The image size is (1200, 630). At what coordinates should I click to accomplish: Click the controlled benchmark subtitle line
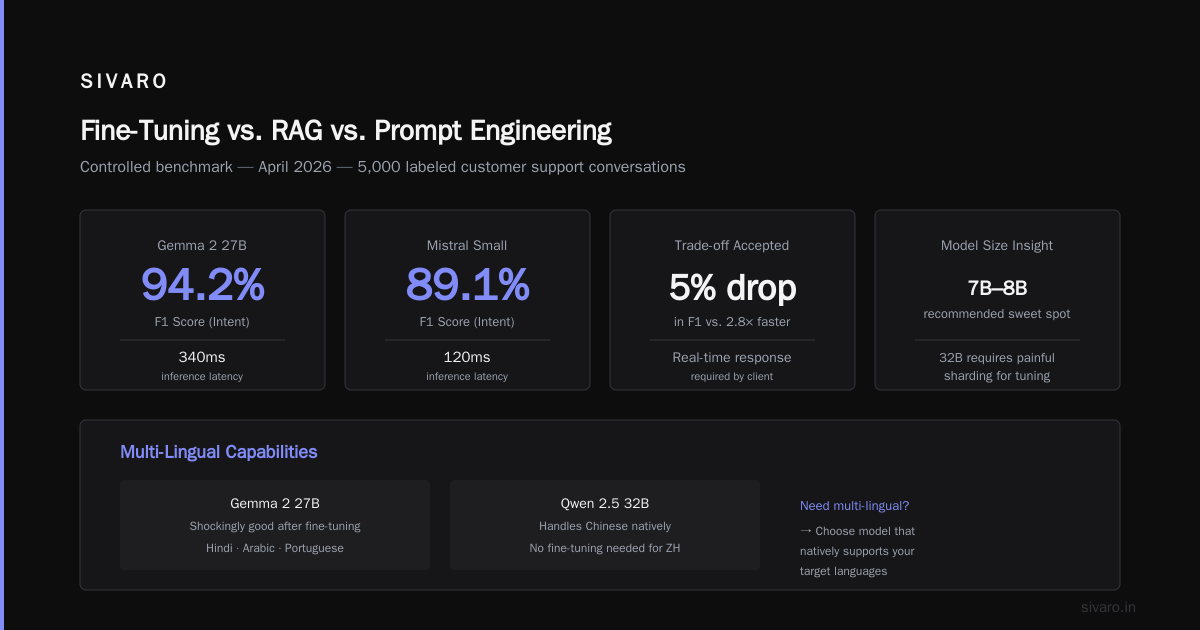(383, 167)
